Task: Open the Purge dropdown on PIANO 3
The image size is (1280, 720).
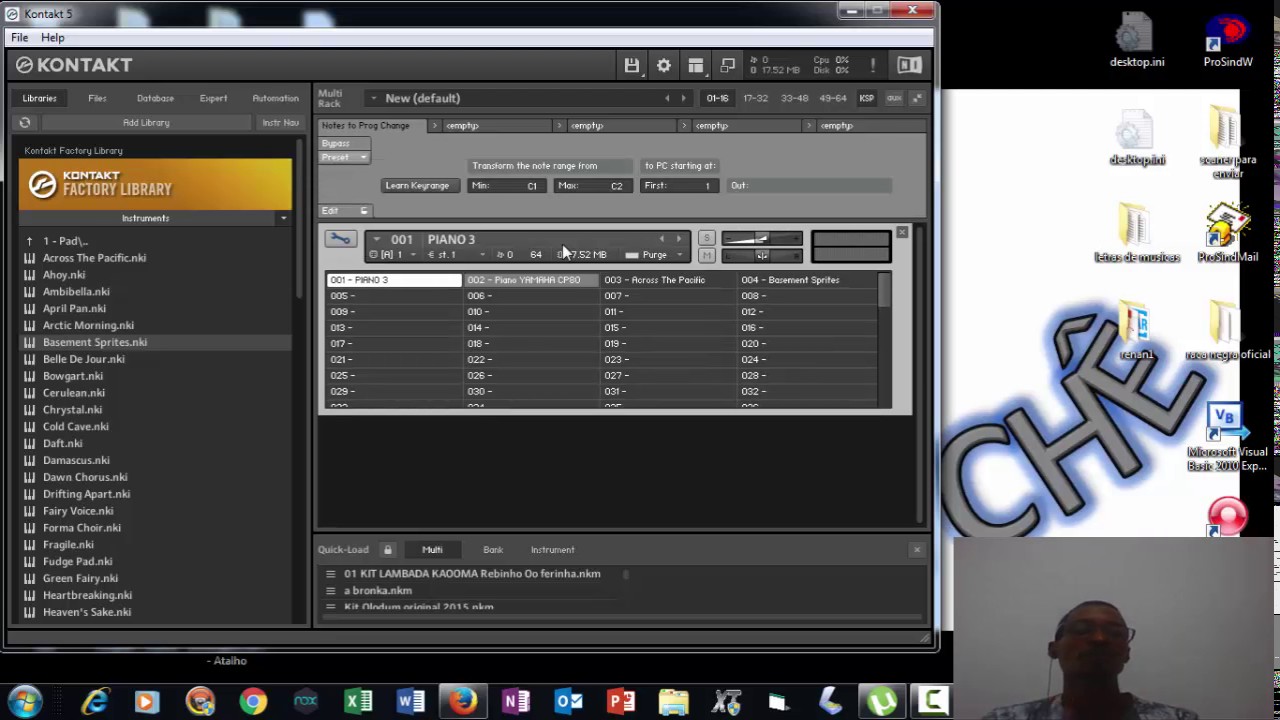Action: pyautogui.click(x=654, y=255)
